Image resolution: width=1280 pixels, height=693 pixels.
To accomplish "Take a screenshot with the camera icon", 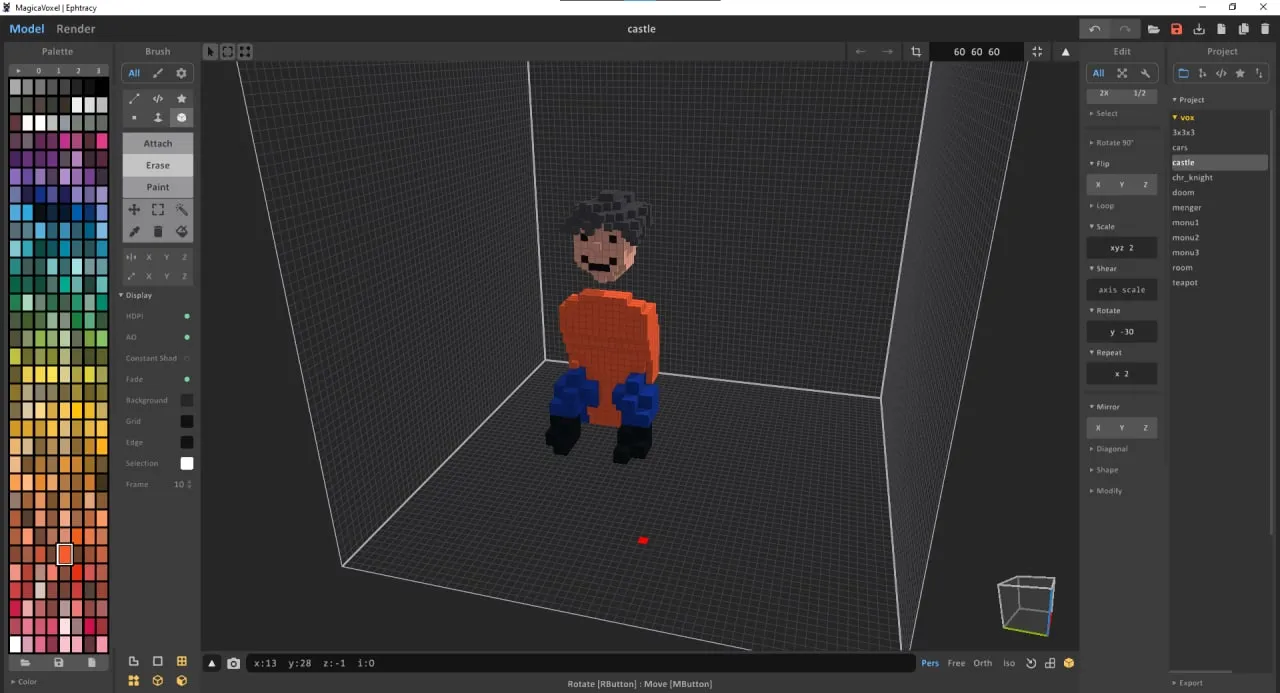I will [x=233, y=662].
